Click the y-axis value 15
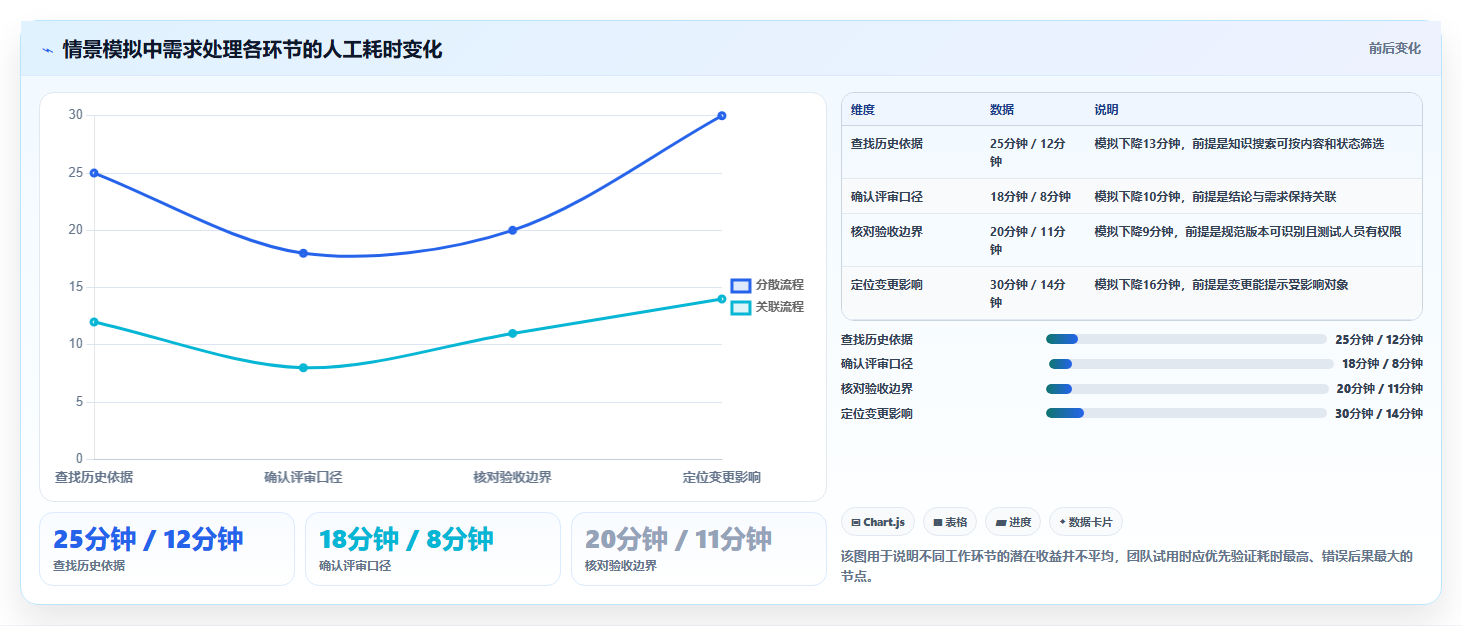Viewport: 1462px width, 626px height. click(76, 287)
